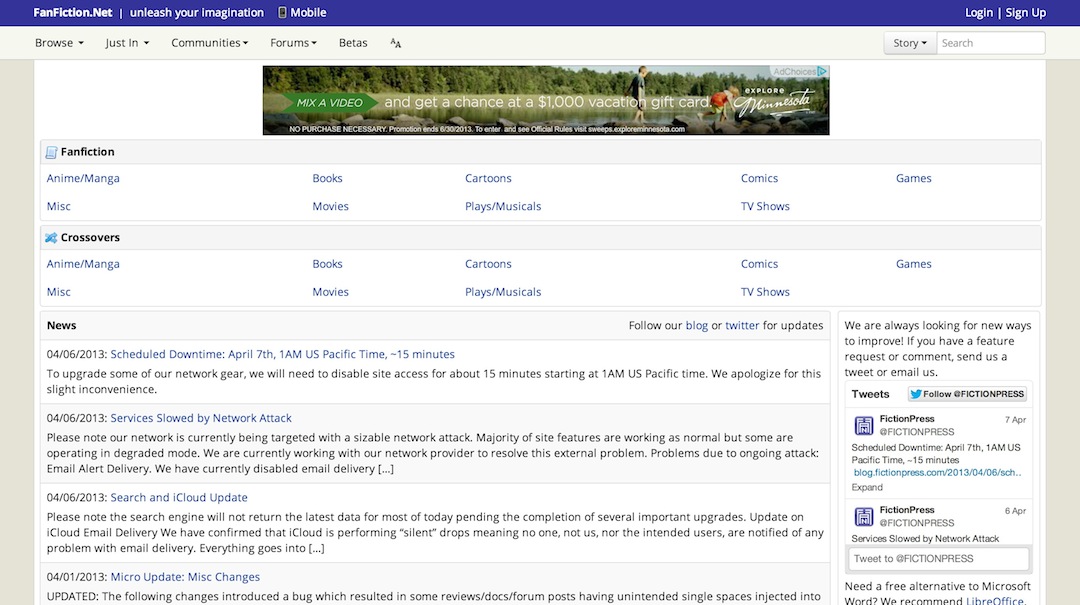This screenshot has width=1080, height=605.
Task: Focus the Search input field
Action: click(990, 43)
